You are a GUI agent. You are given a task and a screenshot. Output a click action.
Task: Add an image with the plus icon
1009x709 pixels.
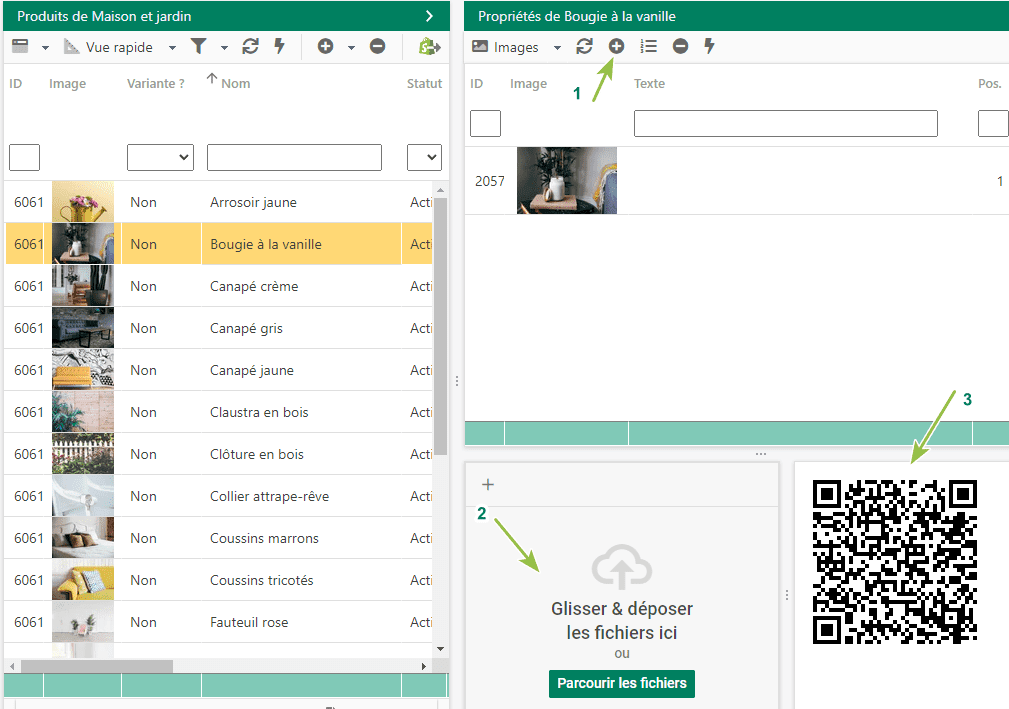(x=616, y=46)
